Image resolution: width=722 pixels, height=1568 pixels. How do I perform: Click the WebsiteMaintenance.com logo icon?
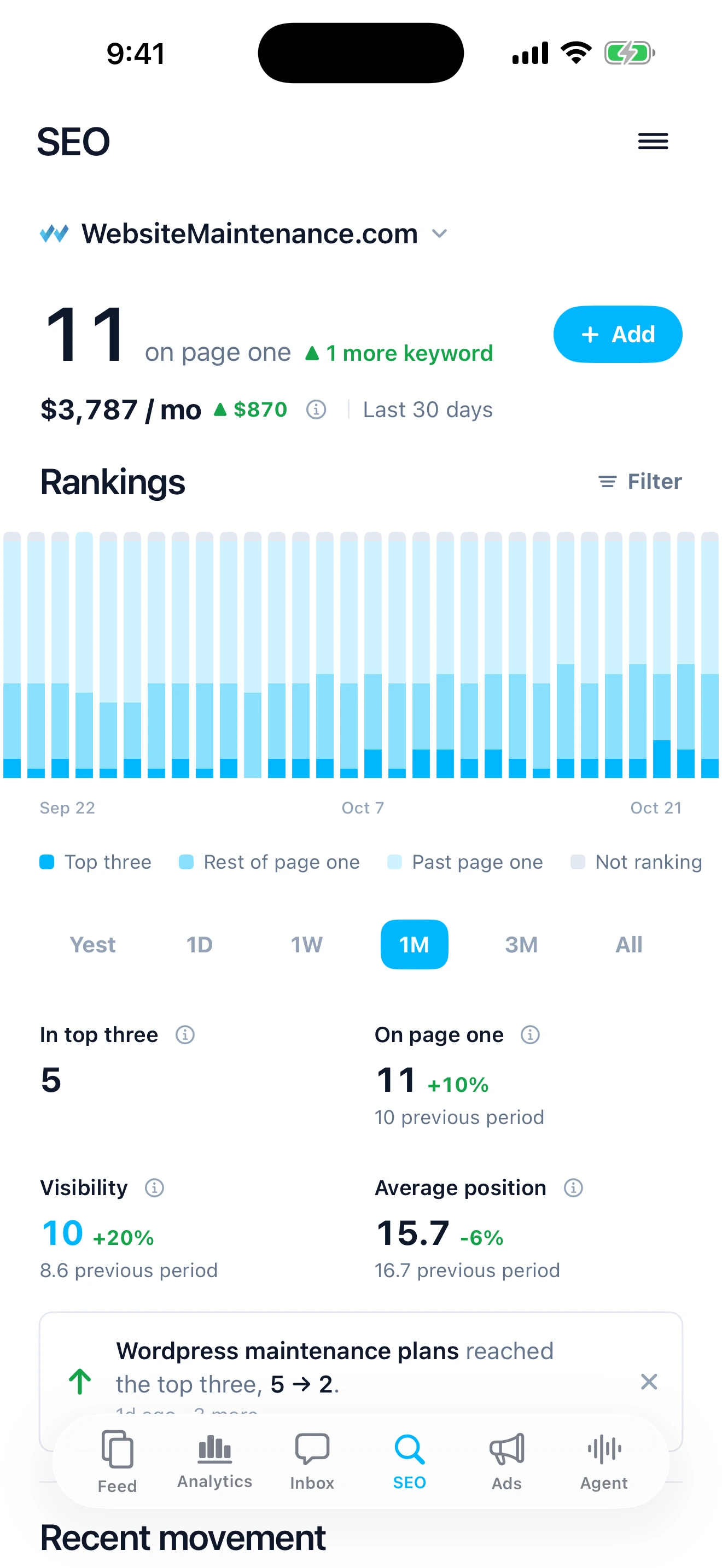pyautogui.click(x=54, y=233)
